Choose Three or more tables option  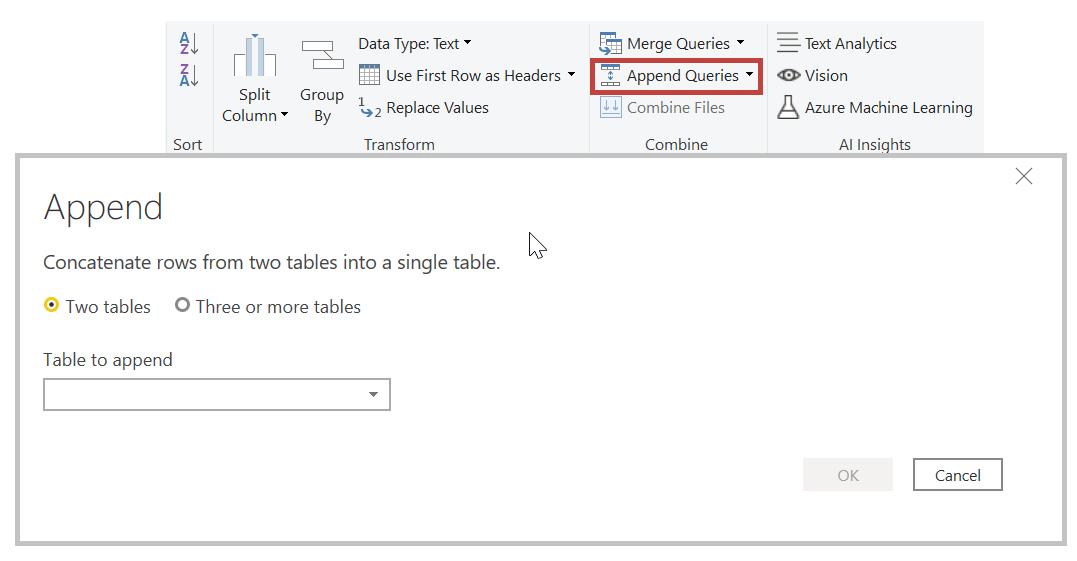(182, 305)
